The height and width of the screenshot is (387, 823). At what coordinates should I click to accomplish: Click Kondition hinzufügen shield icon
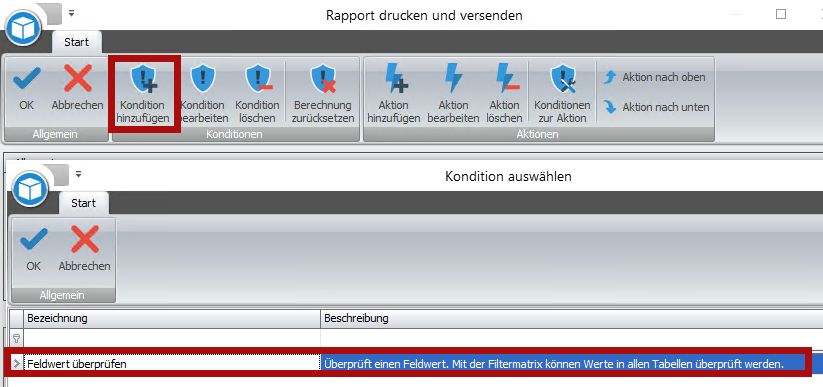click(x=144, y=79)
